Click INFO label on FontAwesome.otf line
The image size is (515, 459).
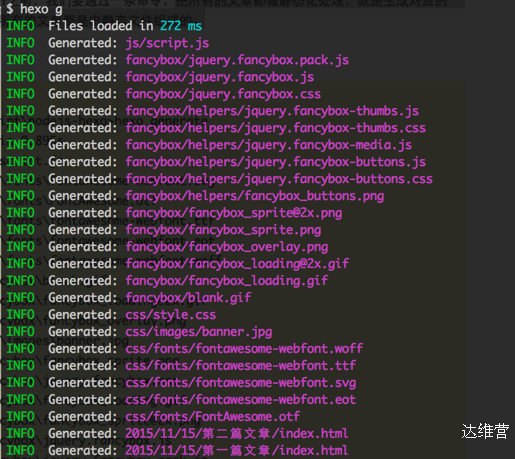pos(20,417)
